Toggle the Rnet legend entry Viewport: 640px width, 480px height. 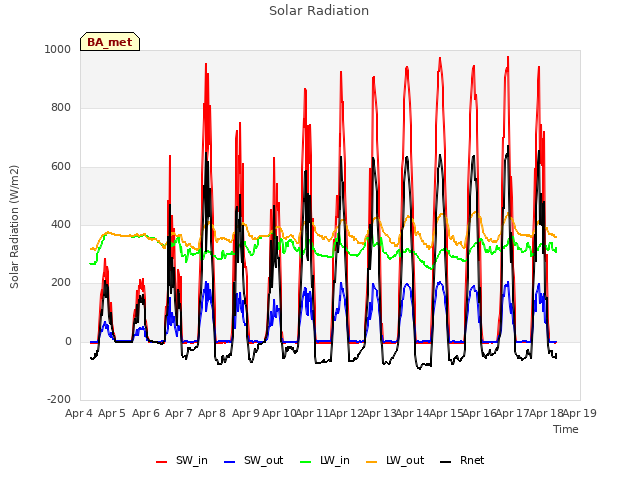pyautogui.click(x=462, y=460)
